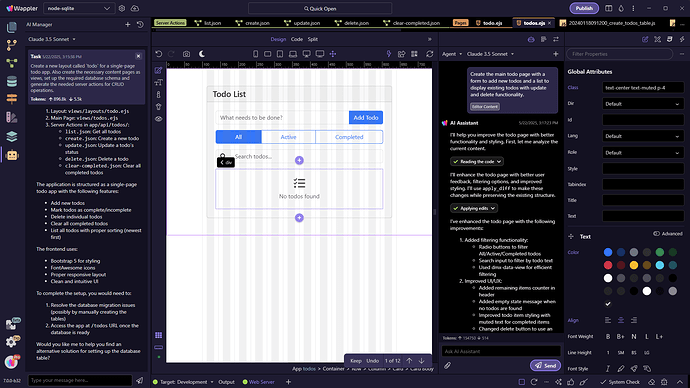
Task: Click the Quick Open search bar
Action: click(x=320, y=8)
